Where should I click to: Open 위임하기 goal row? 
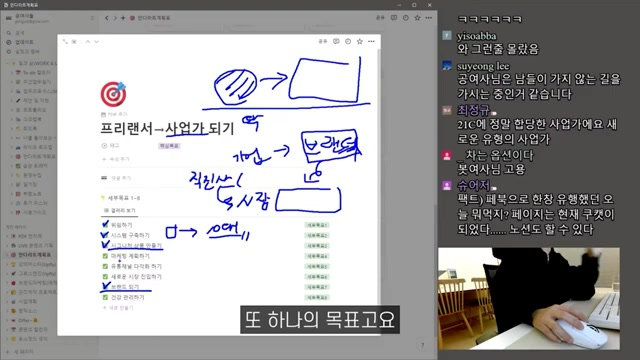[122, 225]
